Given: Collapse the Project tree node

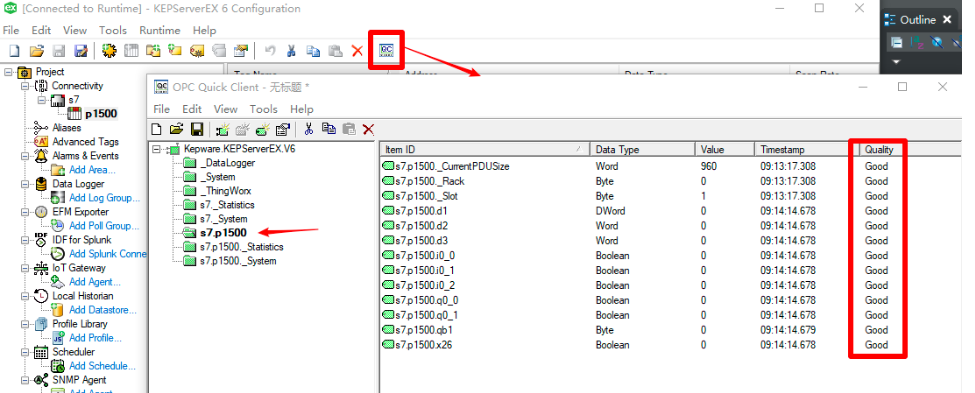Looking at the screenshot, I should (x=8, y=72).
